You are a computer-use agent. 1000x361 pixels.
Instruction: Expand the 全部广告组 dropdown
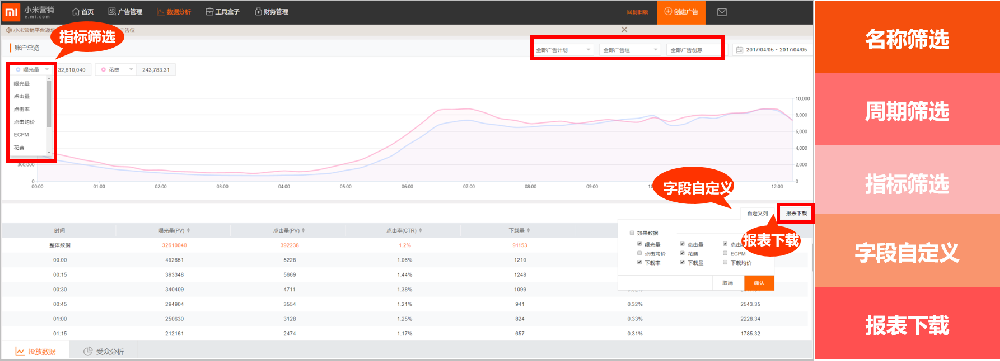(631, 50)
